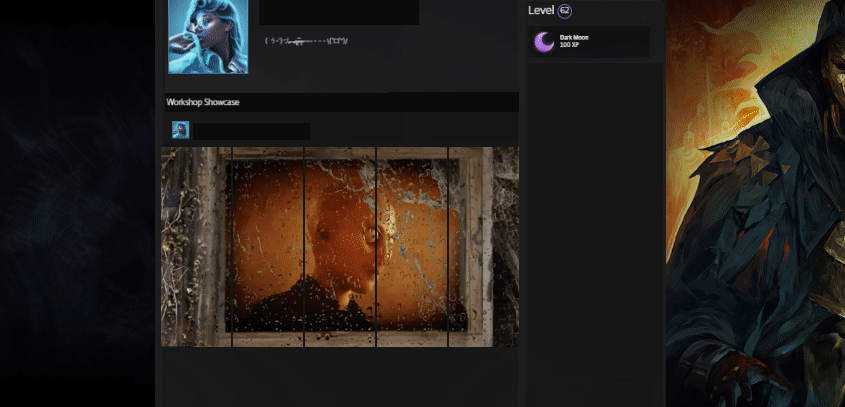Click the "Workshop Showcase" header
This screenshot has width=845, height=407.
(203, 102)
